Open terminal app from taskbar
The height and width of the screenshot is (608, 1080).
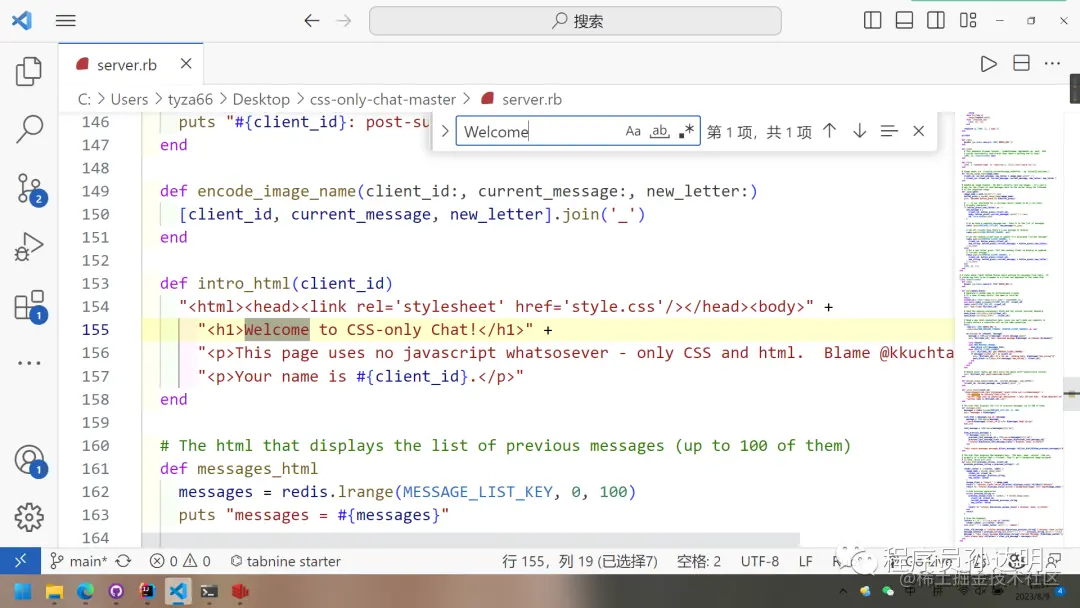click(209, 591)
